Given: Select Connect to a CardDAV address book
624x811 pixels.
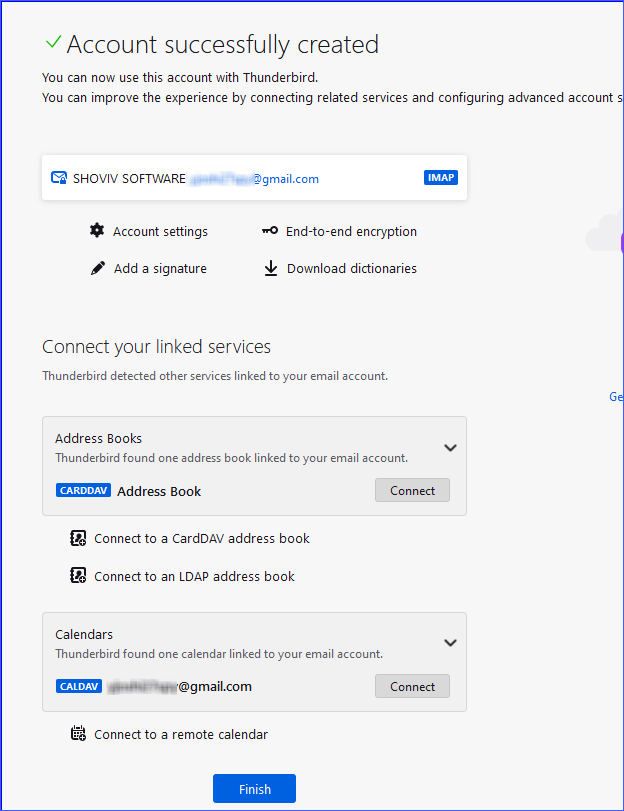Looking at the screenshot, I should [x=202, y=538].
